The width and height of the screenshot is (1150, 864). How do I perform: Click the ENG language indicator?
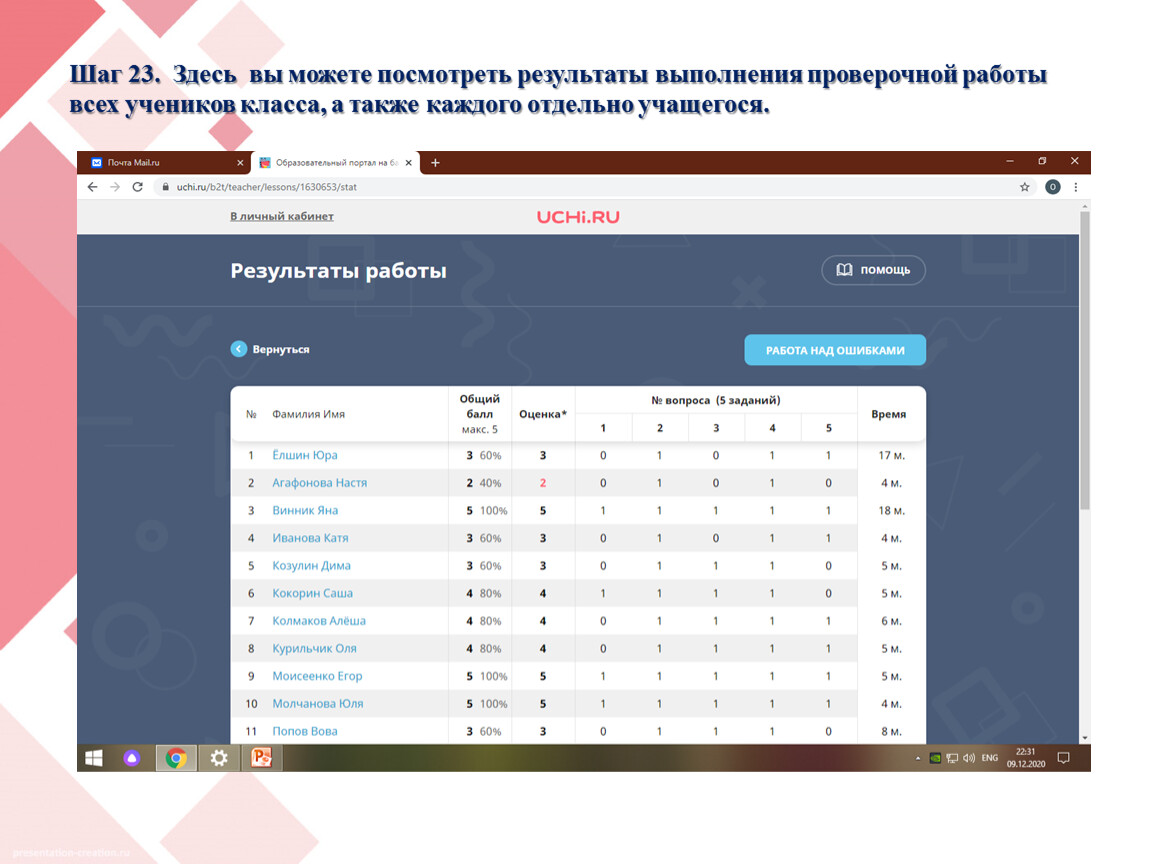989,758
